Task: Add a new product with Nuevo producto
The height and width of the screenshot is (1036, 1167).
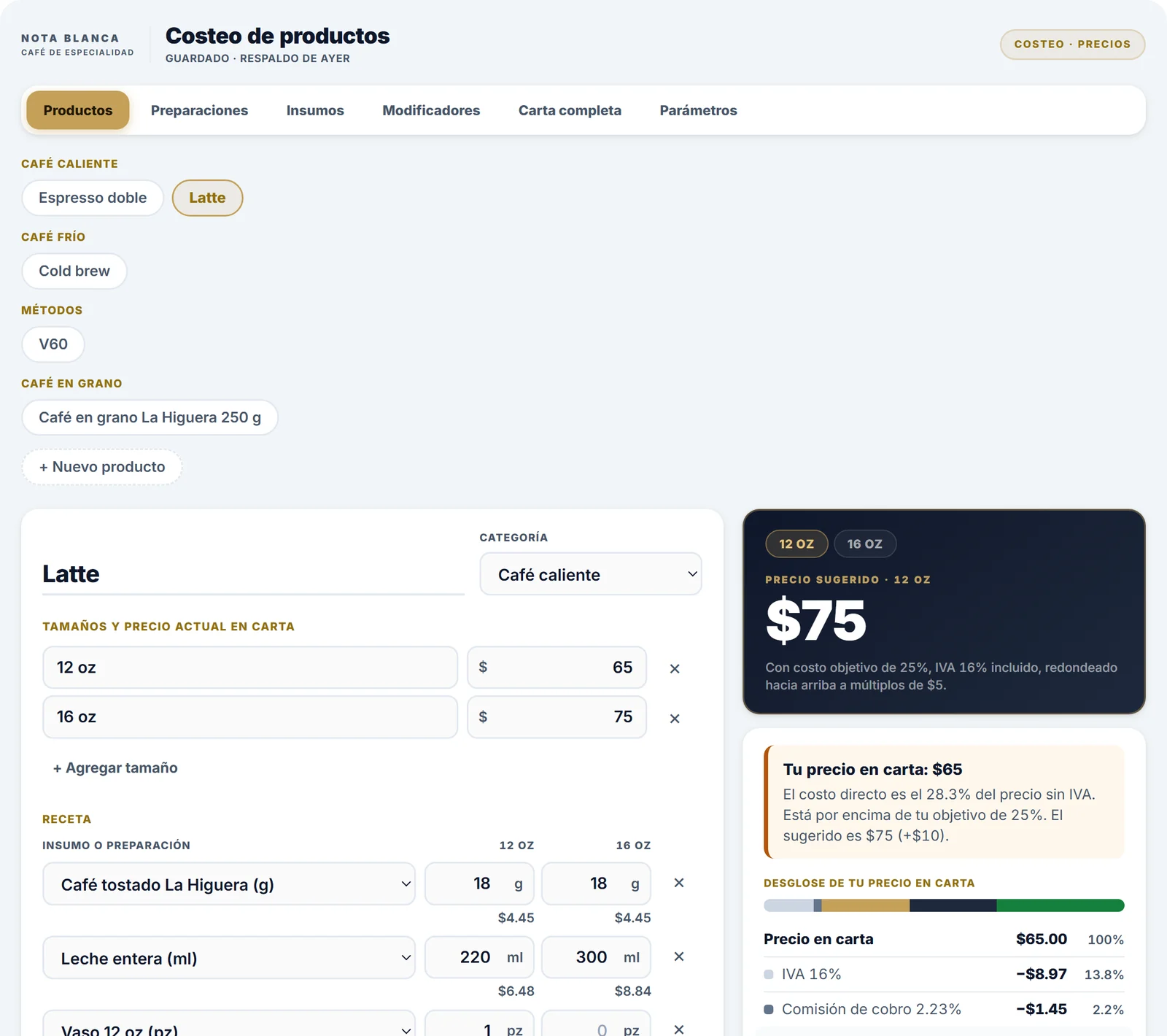Action: (102, 467)
